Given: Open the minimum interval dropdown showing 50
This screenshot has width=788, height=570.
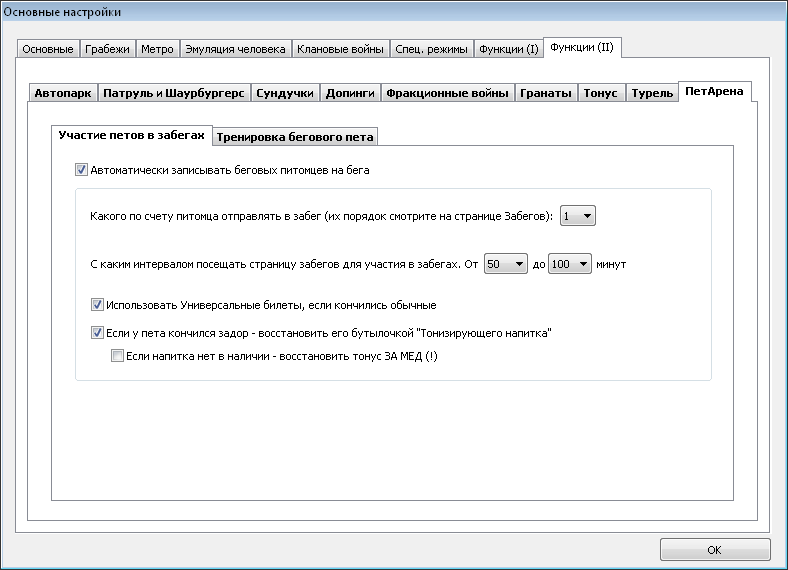Looking at the screenshot, I should pos(506,264).
